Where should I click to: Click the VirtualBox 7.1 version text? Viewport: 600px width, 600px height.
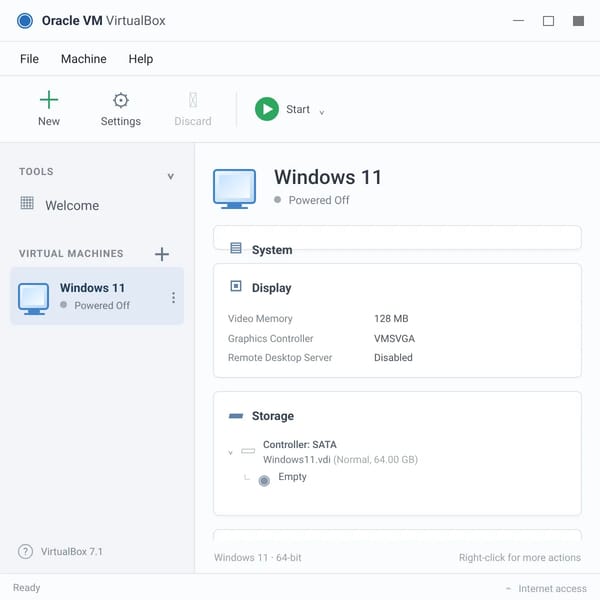click(72, 551)
